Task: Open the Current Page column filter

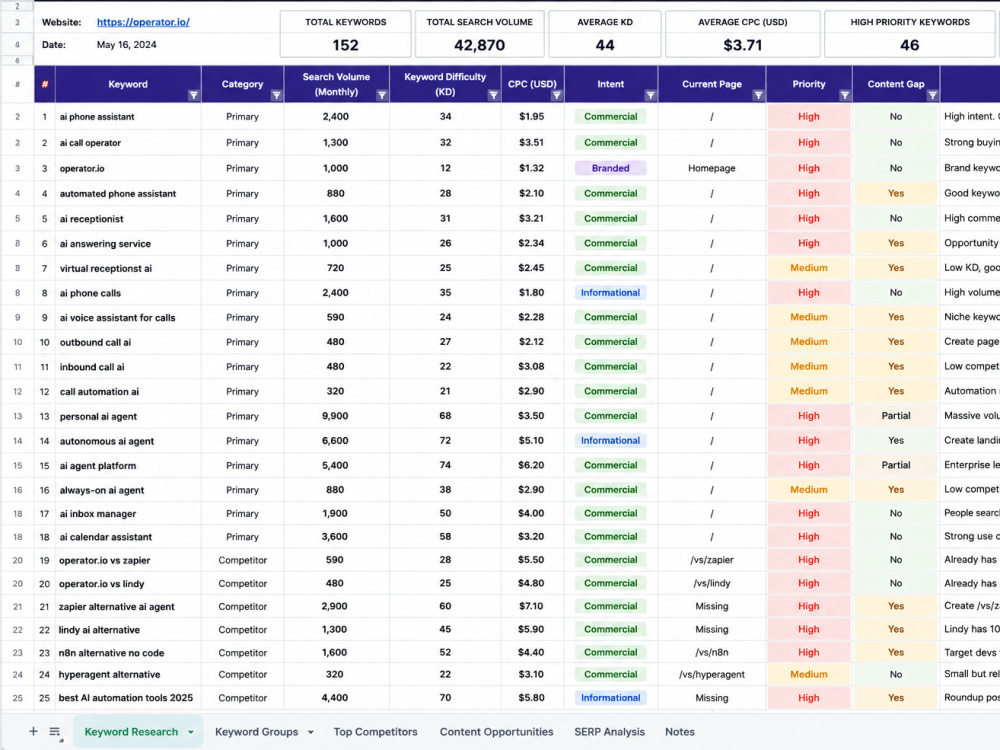Action: [758, 96]
